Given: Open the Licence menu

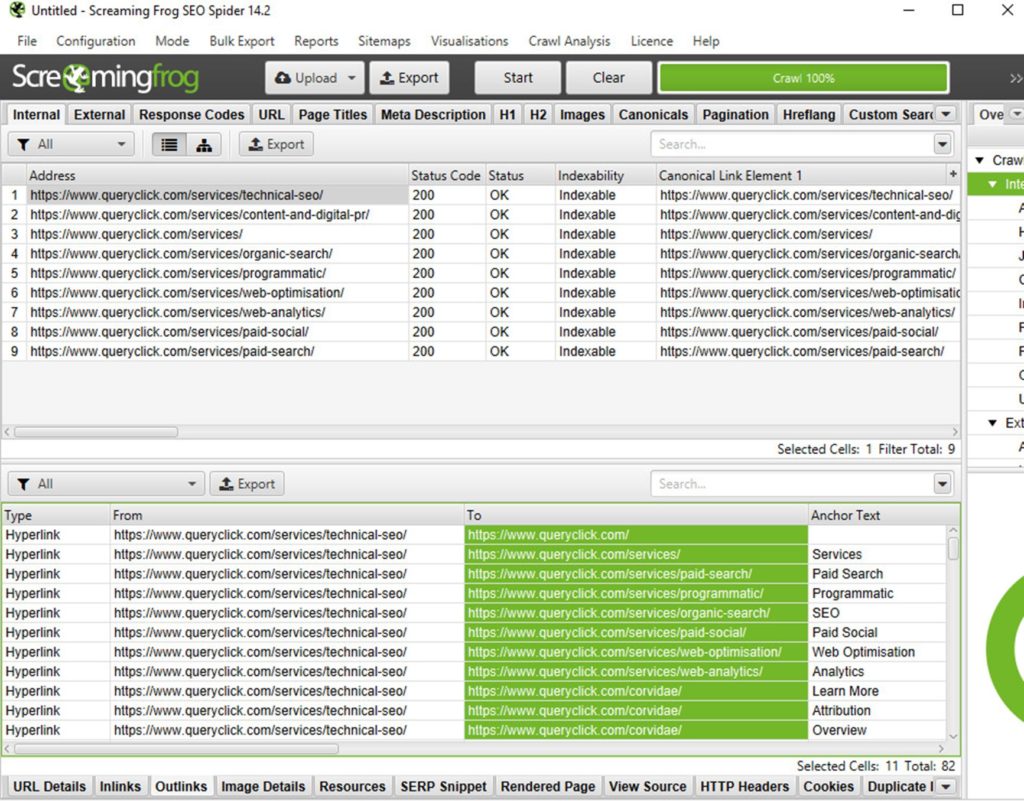Looking at the screenshot, I should (x=652, y=41).
